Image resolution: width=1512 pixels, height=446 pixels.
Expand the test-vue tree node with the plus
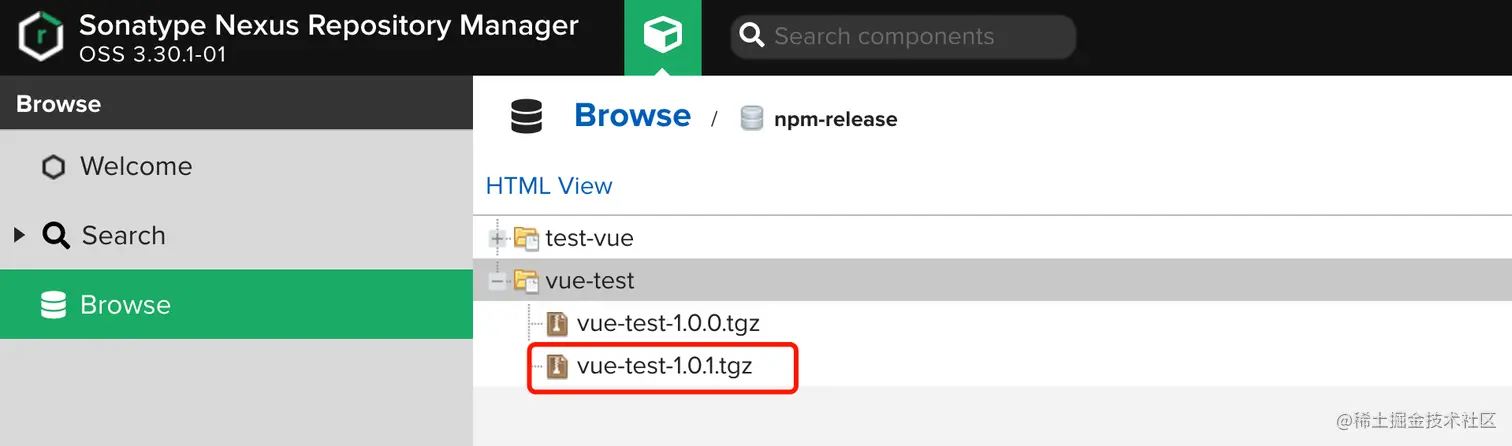pyautogui.click(x=497, y=238)
